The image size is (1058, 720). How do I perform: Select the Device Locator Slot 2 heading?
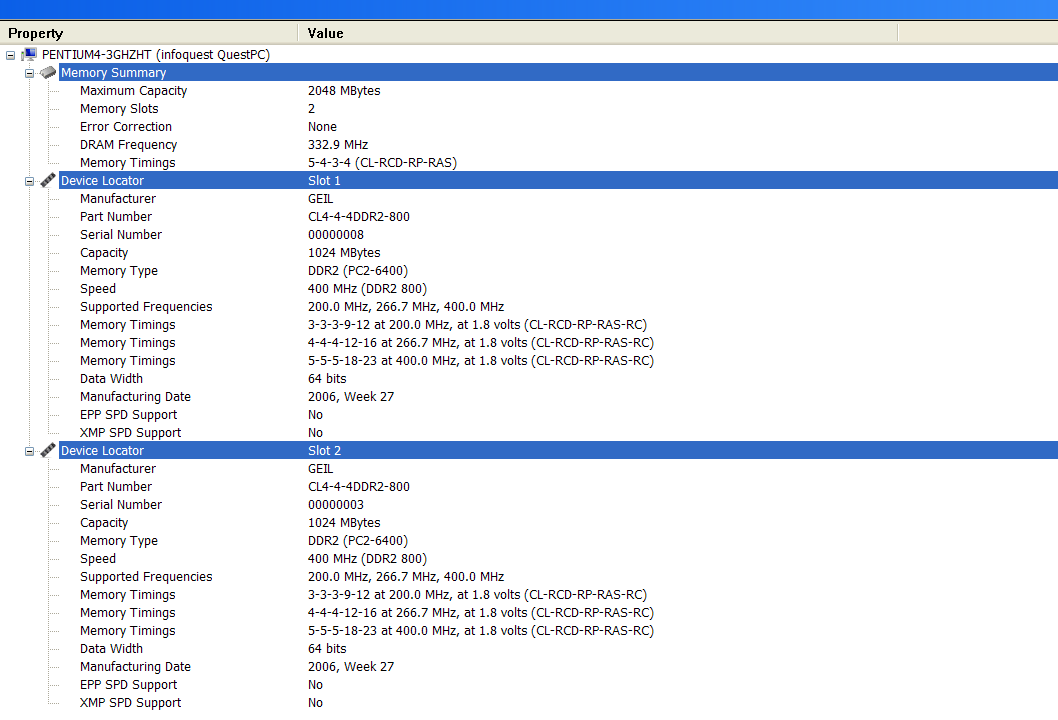(x=102, y=451)
